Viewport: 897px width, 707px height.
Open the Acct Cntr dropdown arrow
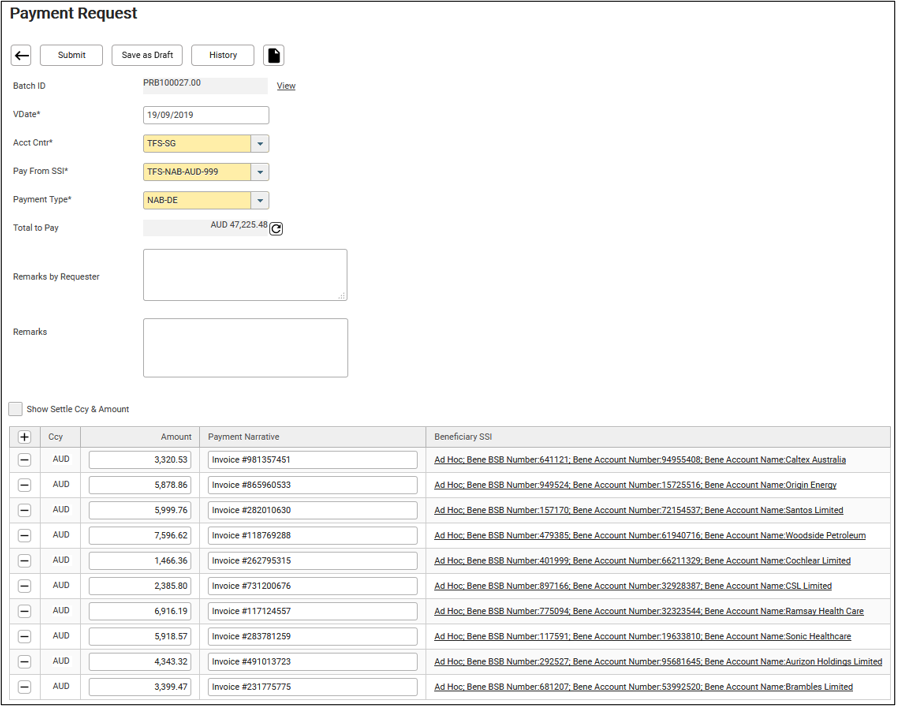click(x=260, y=144)
